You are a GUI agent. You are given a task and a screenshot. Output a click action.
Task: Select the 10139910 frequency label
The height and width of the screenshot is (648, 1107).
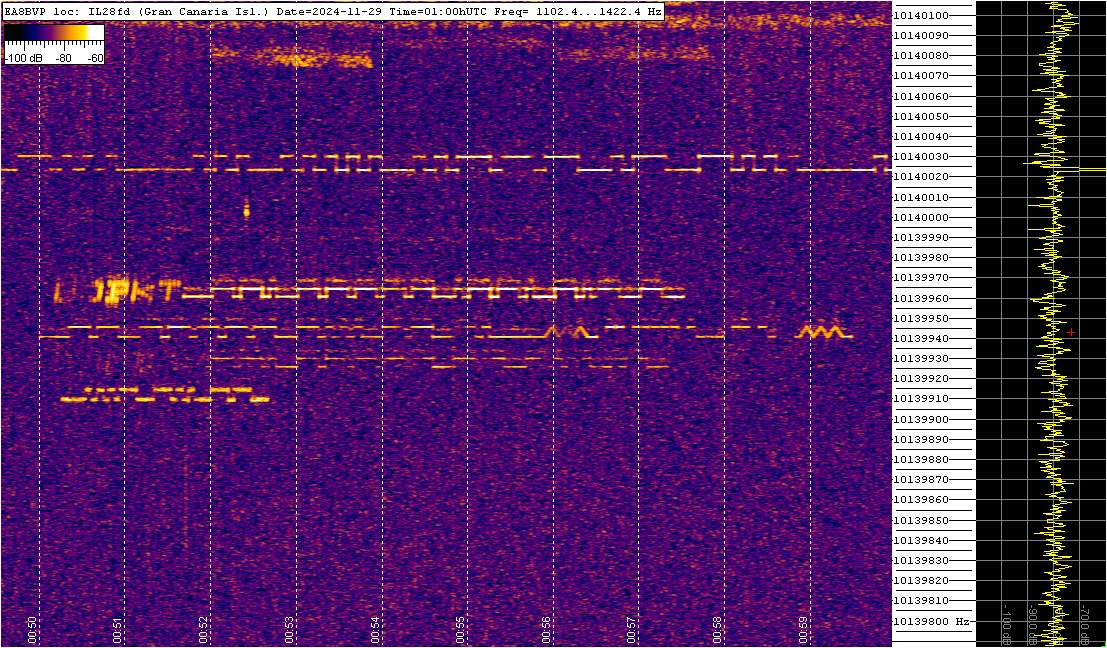(x=919, y=399)
